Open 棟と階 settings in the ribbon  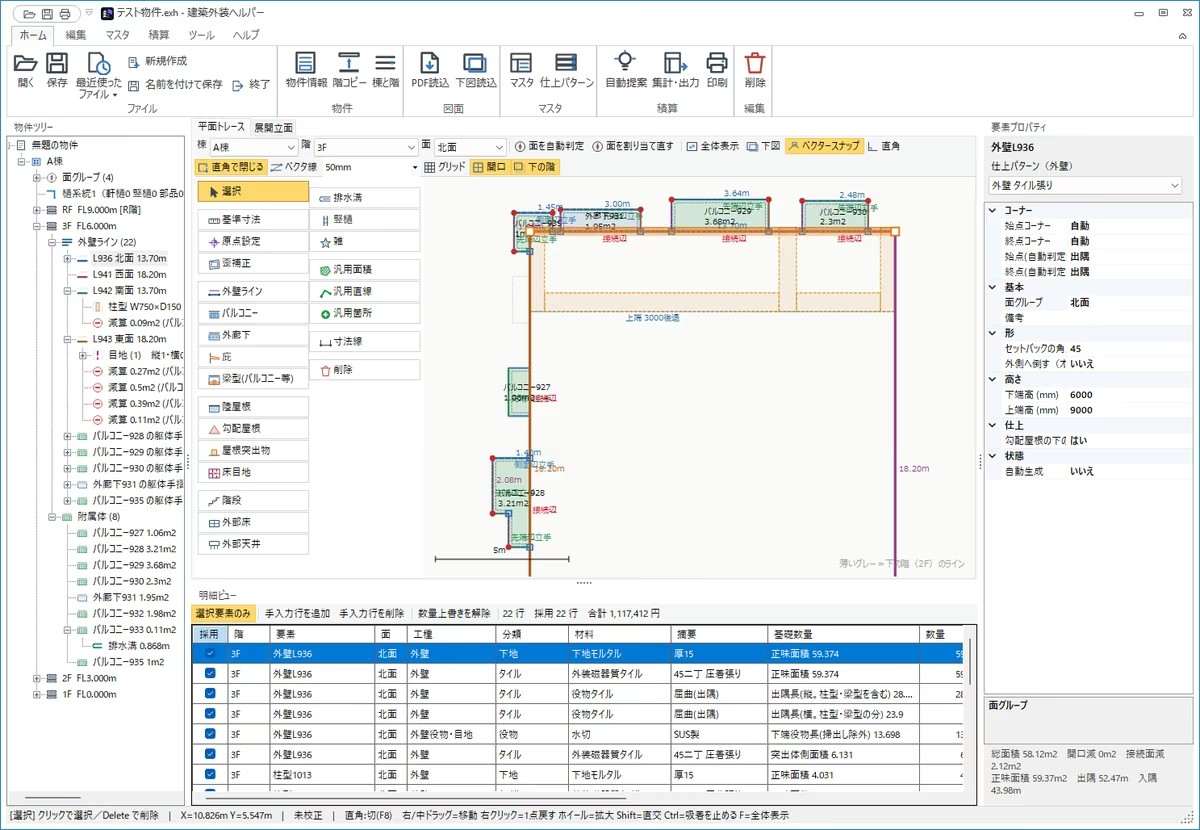point(385,72)
